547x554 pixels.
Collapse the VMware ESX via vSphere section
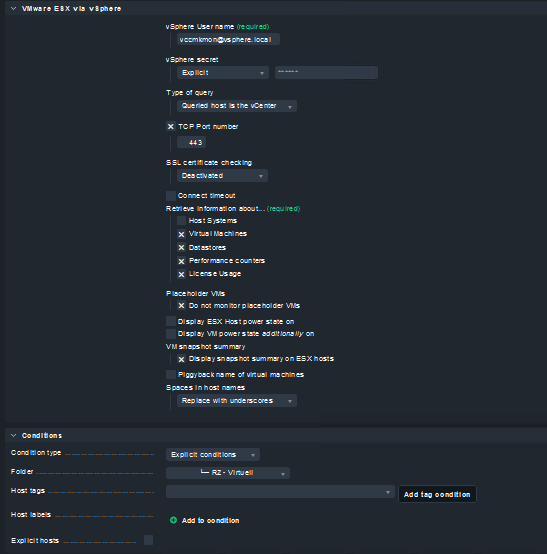click(13, 8)
